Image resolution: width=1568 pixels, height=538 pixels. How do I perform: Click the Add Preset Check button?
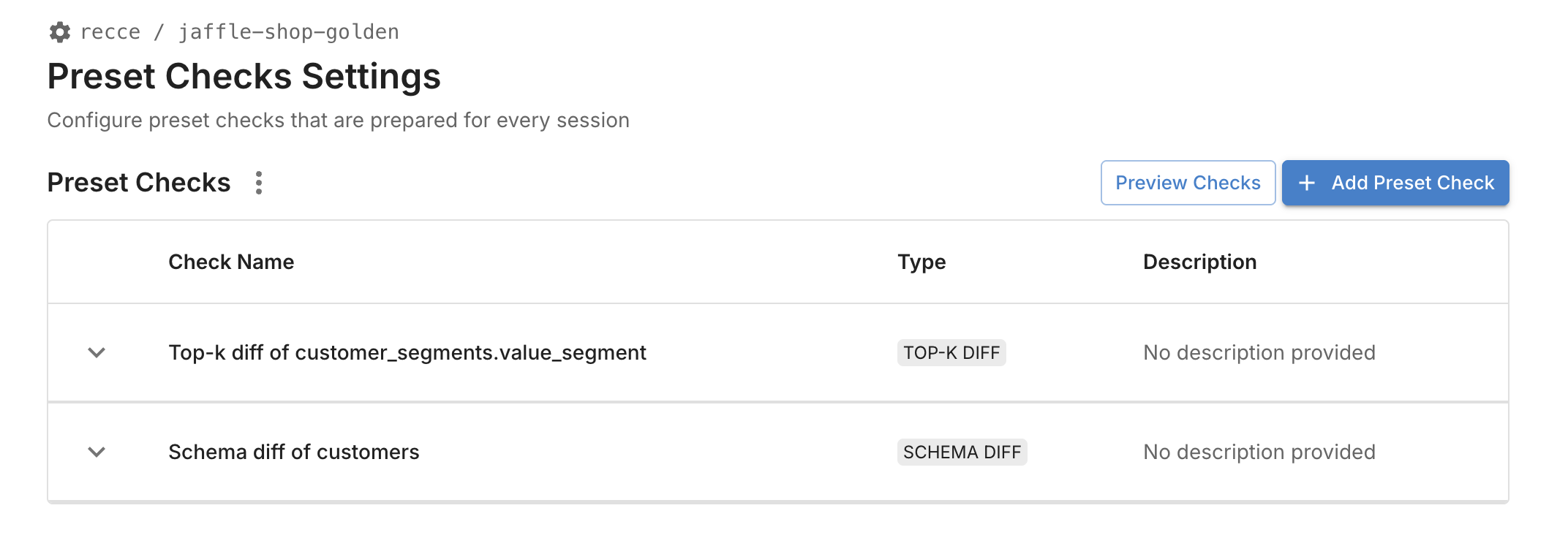(x=1395, y=183)
